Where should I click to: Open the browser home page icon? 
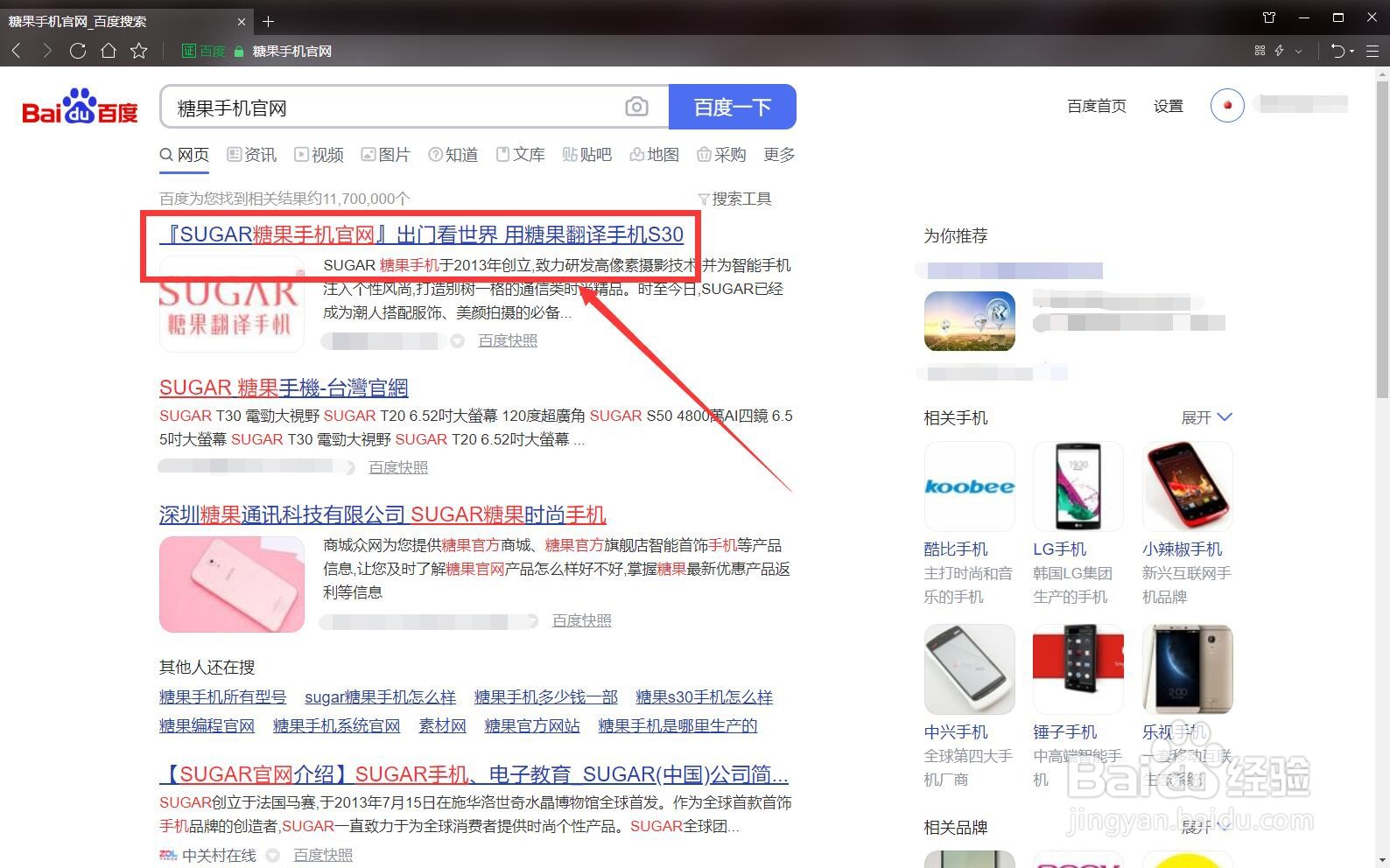pyautogui.click(x=109, y=51)
